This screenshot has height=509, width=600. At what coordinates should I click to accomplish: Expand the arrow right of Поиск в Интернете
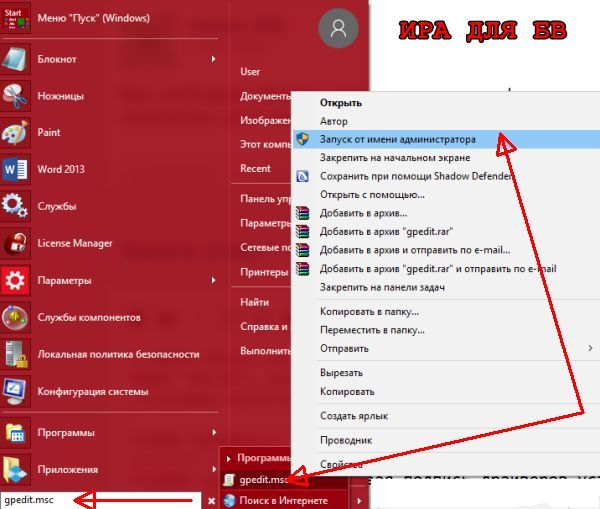pos(359,501)
